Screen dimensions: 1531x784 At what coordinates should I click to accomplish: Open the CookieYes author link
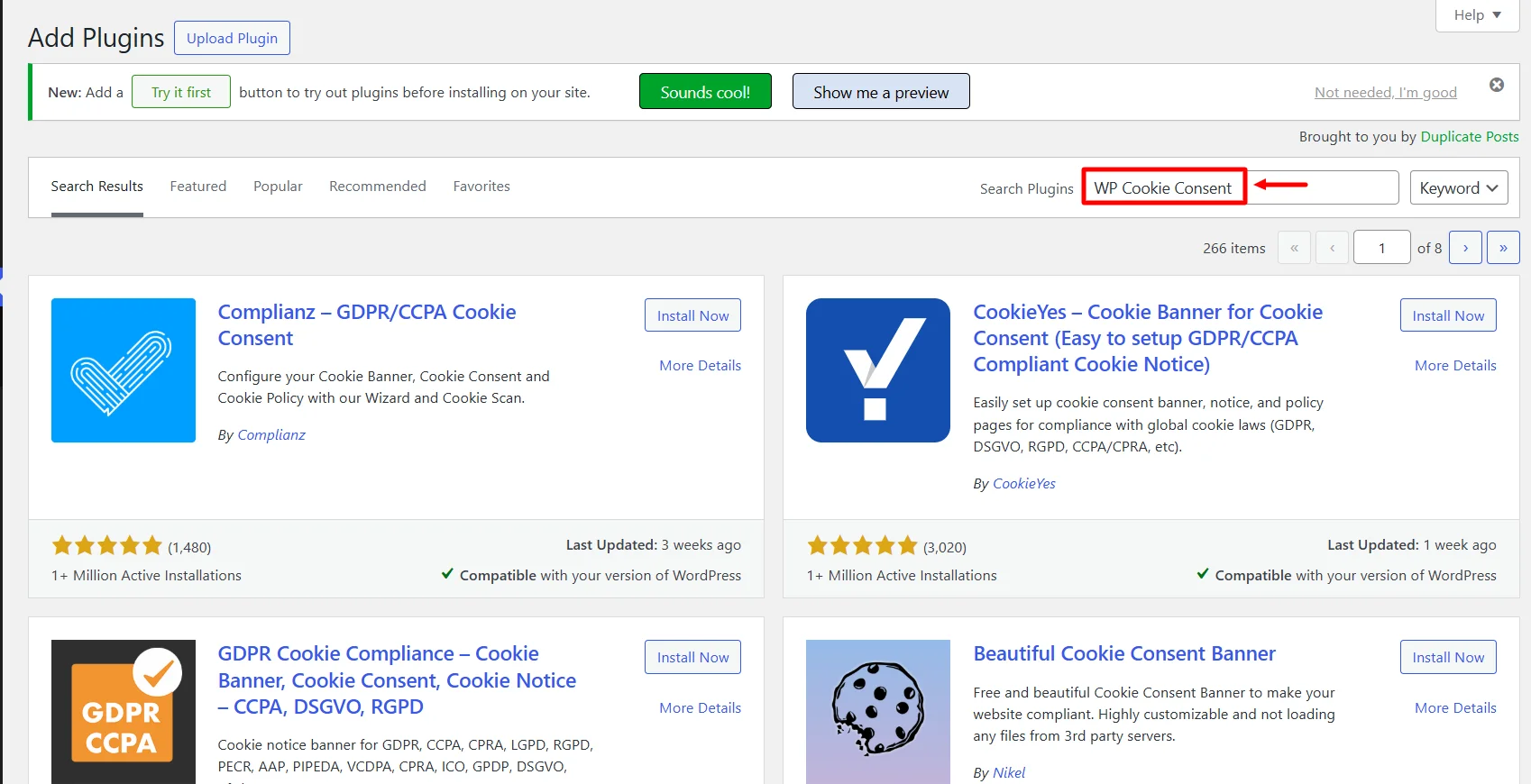(x=1024, y=484)
